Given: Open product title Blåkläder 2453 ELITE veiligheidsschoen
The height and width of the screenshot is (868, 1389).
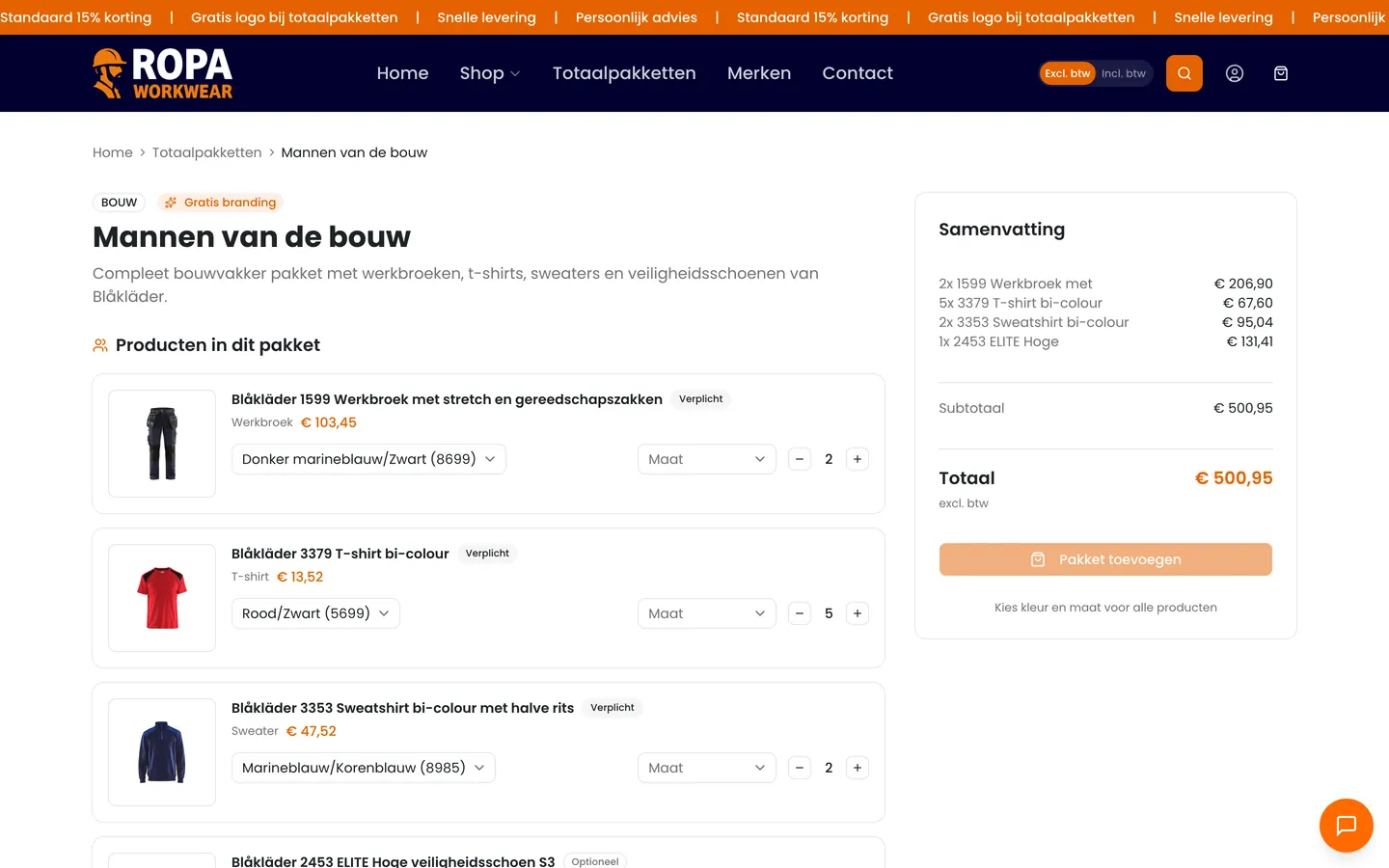Looking at the screenshot, I should [x=394, y=861].
